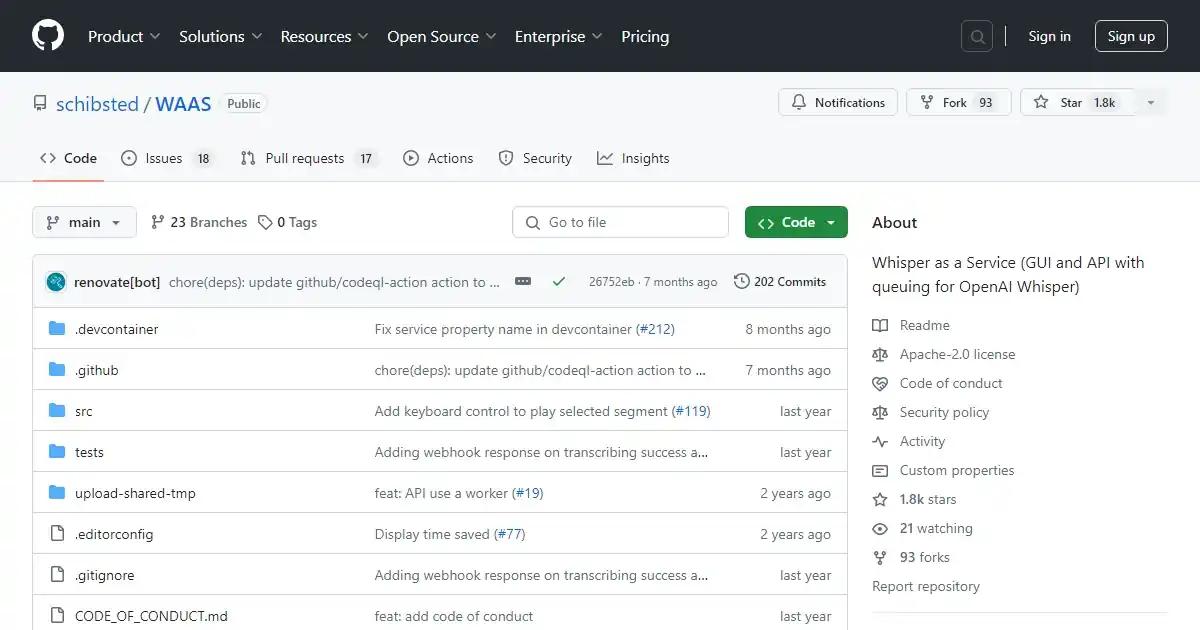Open the 23 Branches link

pyautogui.click(x=198, y=222)
